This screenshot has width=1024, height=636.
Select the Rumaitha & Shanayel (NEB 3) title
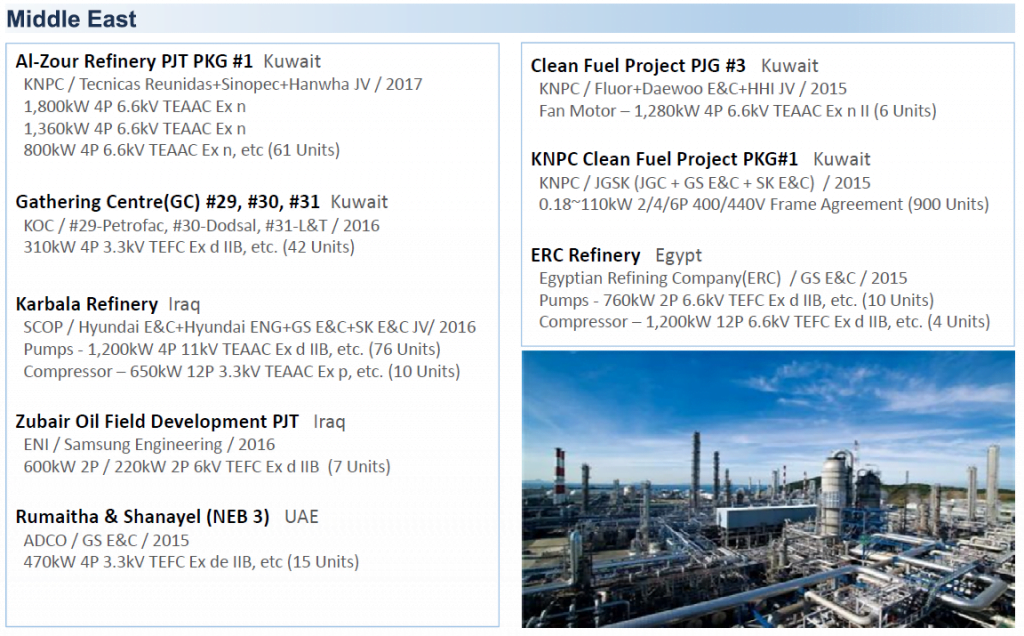142,517
